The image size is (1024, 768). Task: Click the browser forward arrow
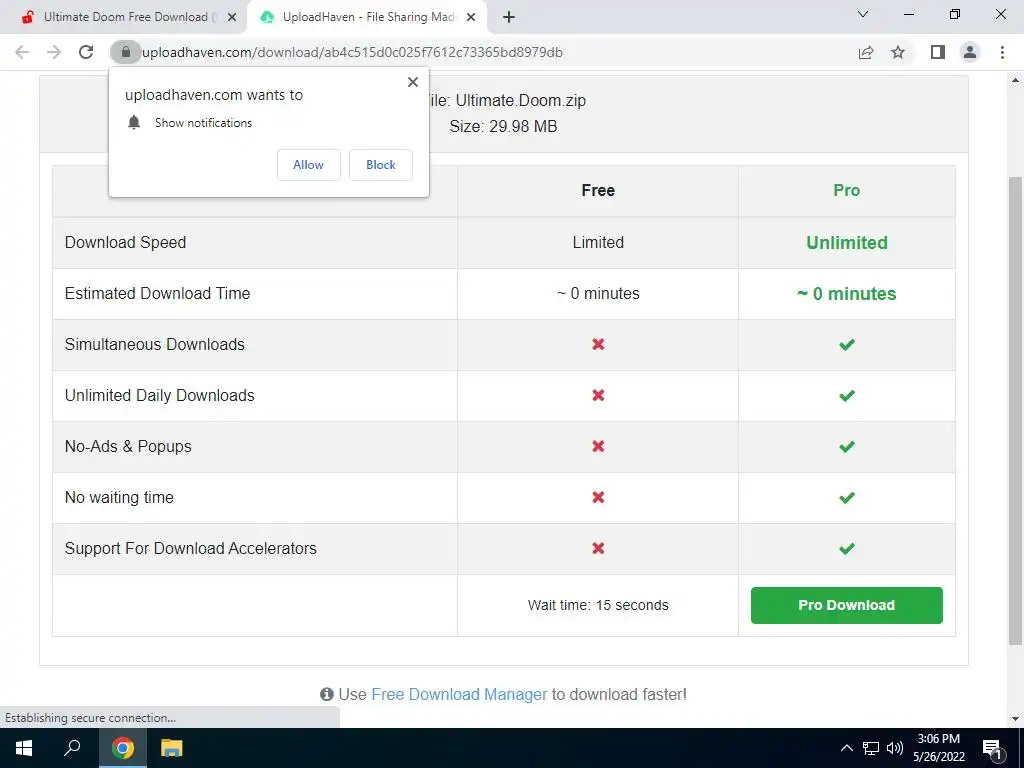tap(54, 52)
